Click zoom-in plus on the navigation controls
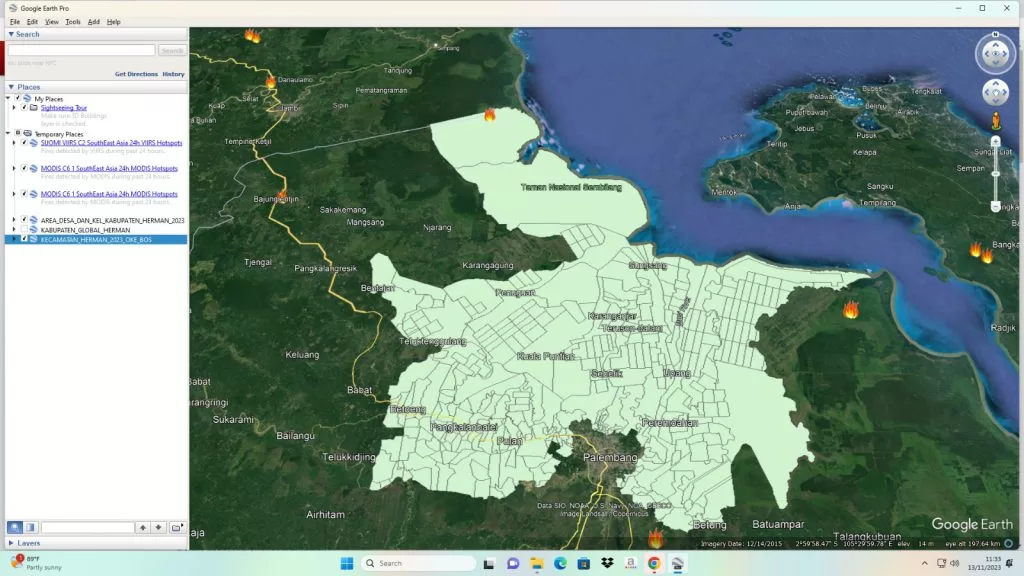Screen dimensions: 1024x576 995,140
